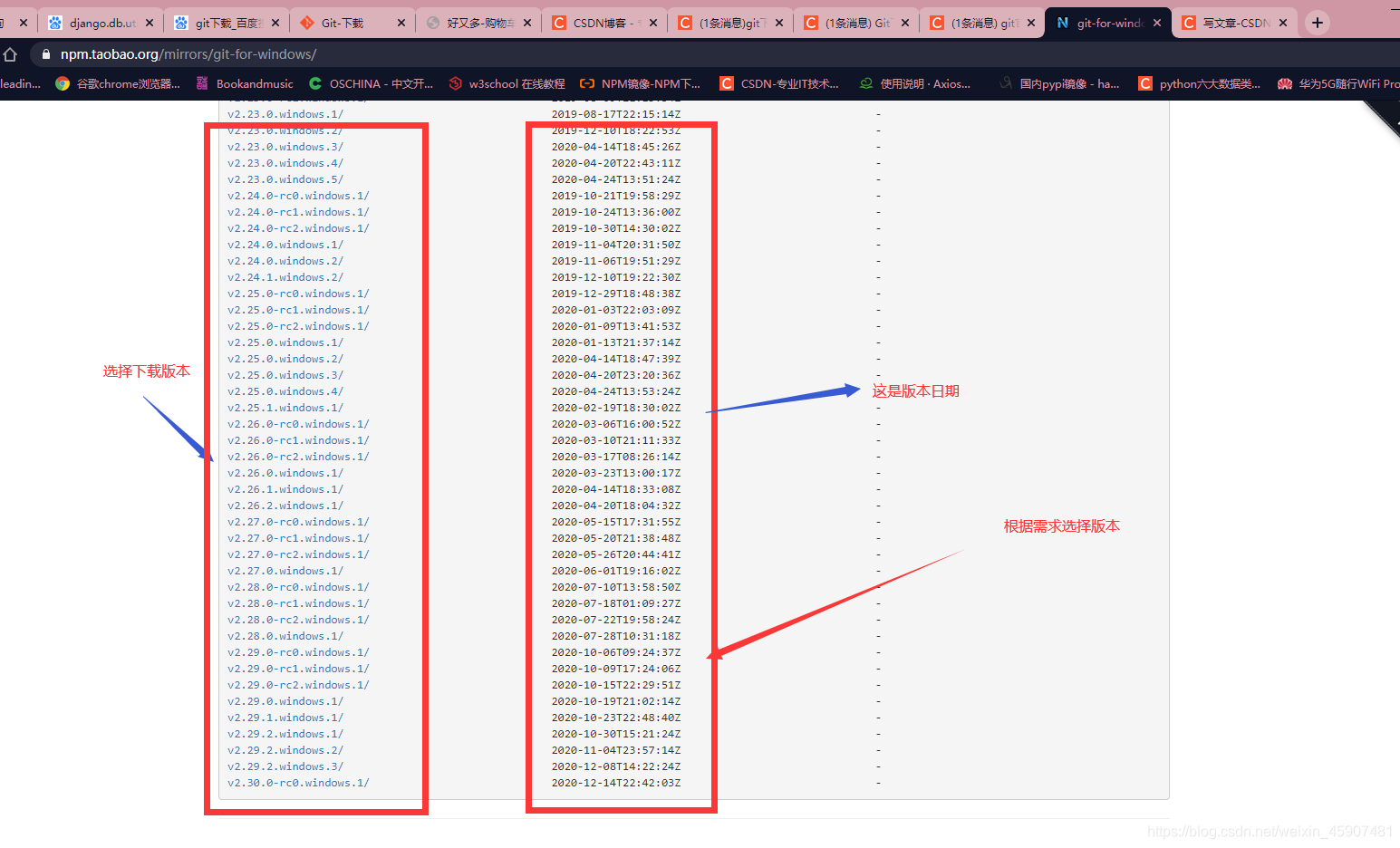1400x848 pixels.
Task: Open python六大数据类 bookmark
Action: (1200, 83)
